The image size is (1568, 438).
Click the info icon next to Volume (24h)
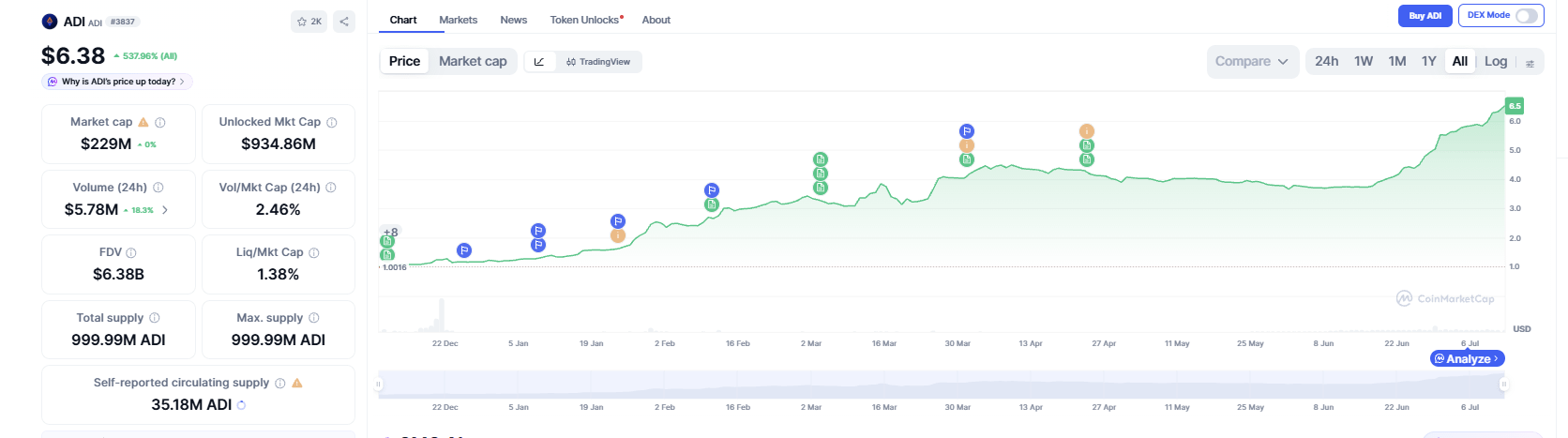click(158, 188)
